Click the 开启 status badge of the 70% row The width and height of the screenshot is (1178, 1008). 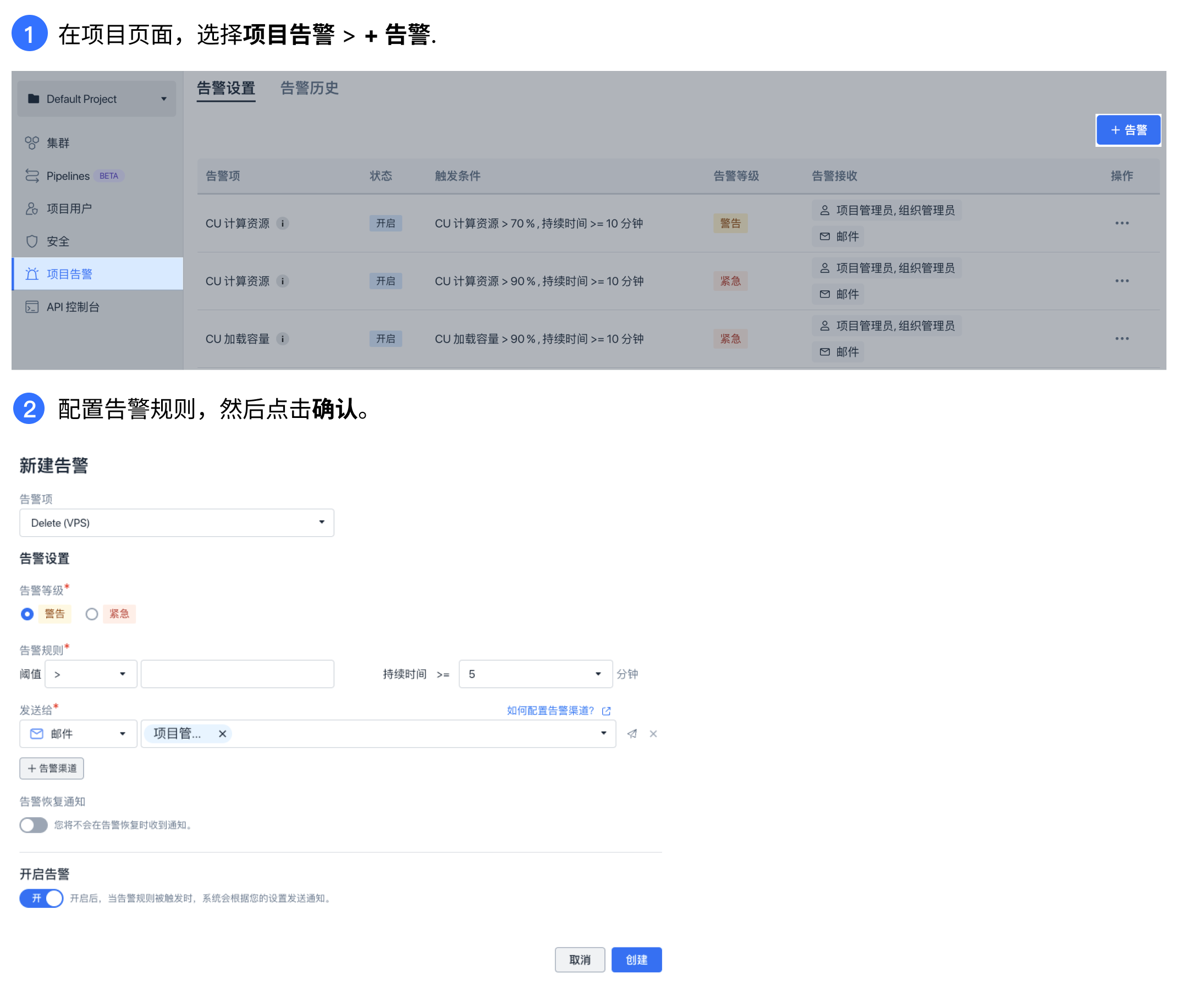(x=386, y=223)
